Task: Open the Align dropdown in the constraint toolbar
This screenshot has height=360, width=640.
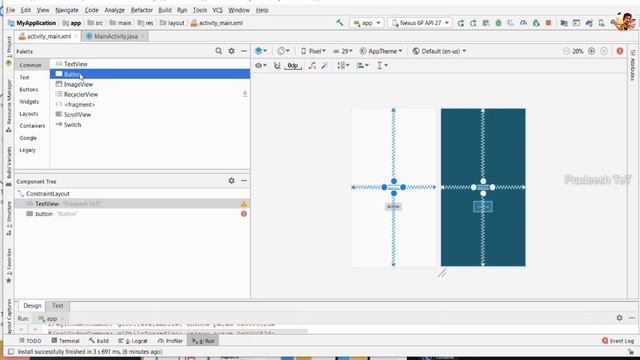Action: tap(362, 65)
